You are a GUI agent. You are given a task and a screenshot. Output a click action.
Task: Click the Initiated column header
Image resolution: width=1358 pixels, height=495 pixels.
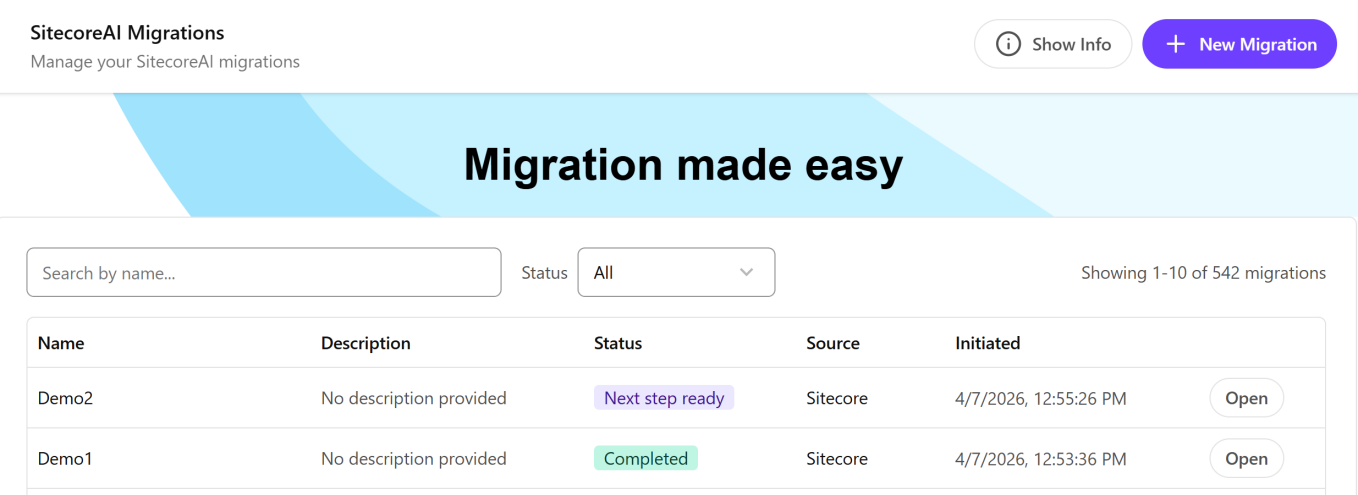click(x=988, y=343)
